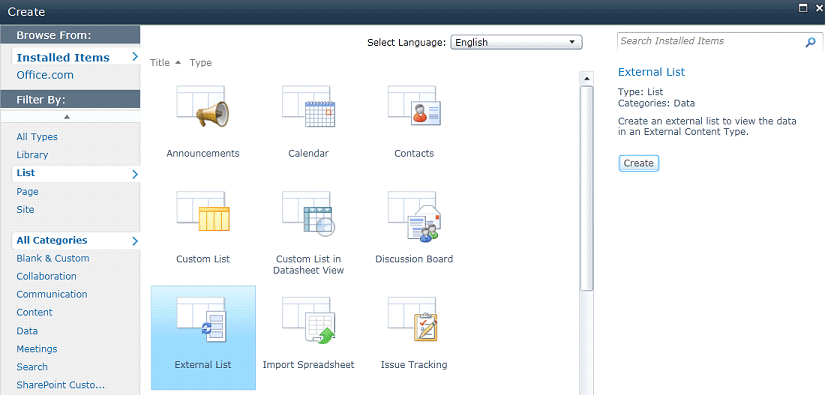825x395 pixels.
Task: Click the Search Installed Items field
Action: (x=710, y=42)
